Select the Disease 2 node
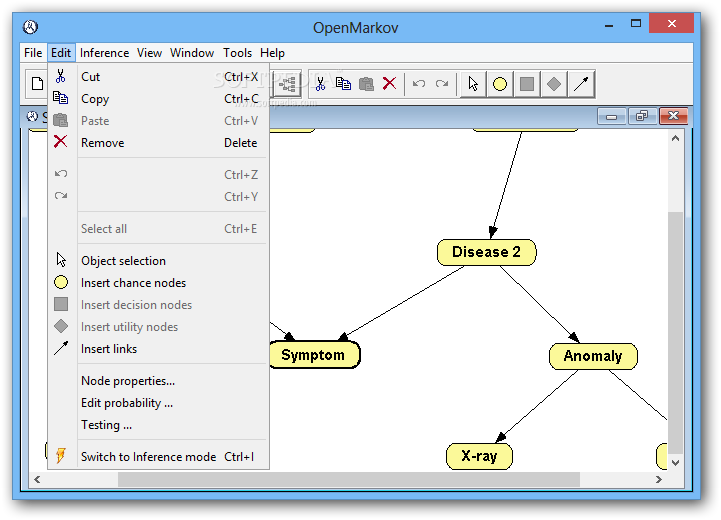Screen dimensions: 721x520 pos(486,252)
